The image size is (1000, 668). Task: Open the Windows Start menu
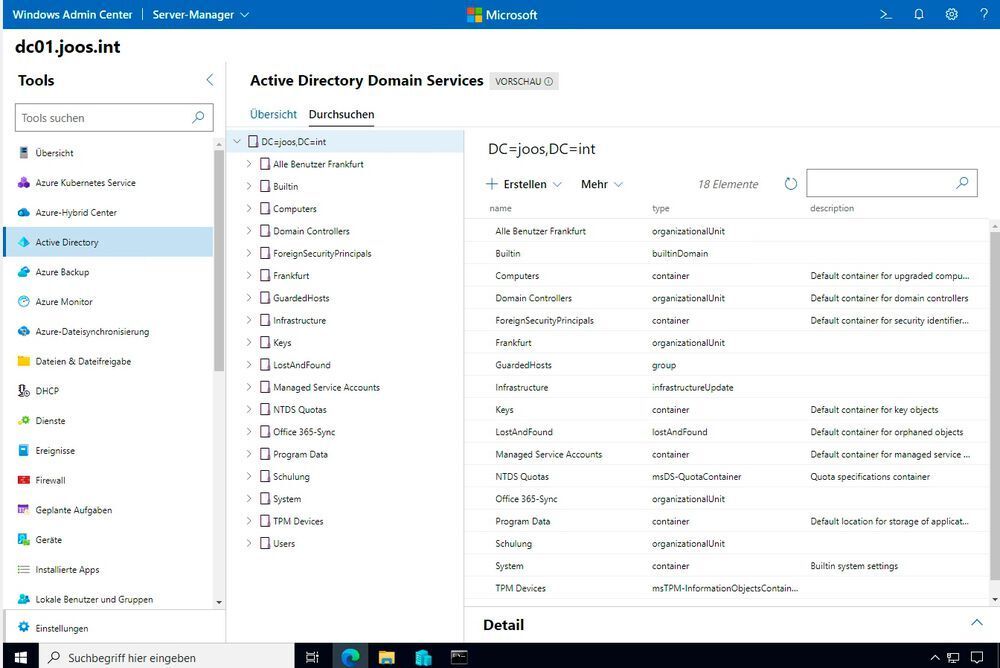coord(20,657)
